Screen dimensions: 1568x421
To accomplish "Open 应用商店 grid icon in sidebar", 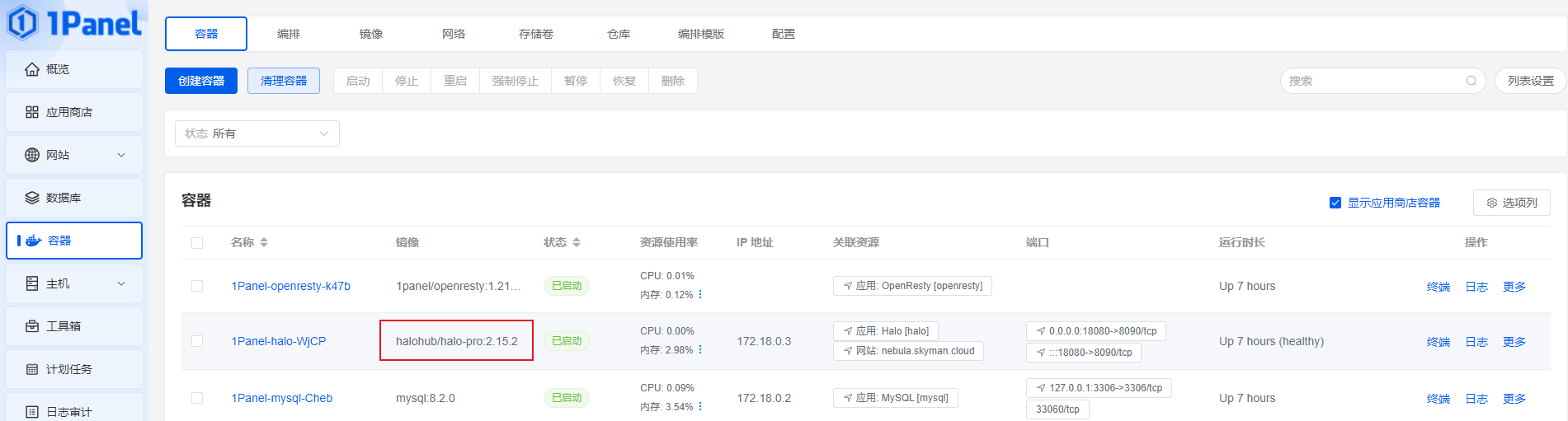I will pyautogui.click(x=32, y=112).
